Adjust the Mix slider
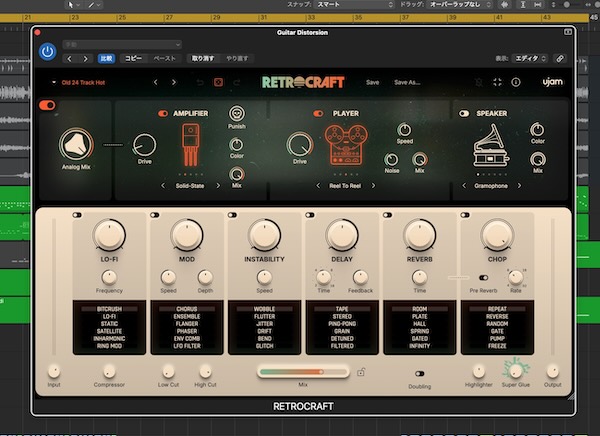 pos(303,372)
